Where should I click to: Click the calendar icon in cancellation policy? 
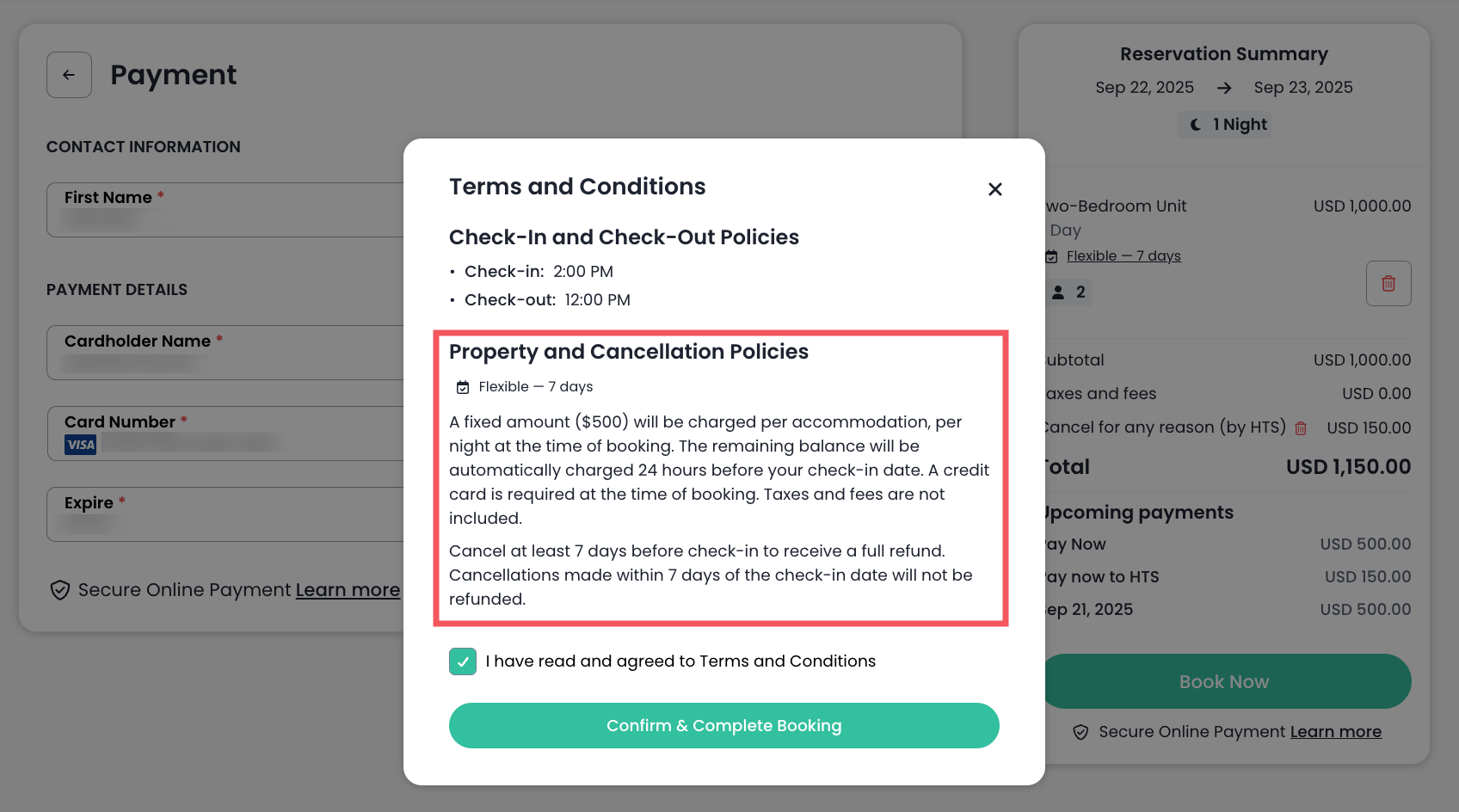(463, 387)
